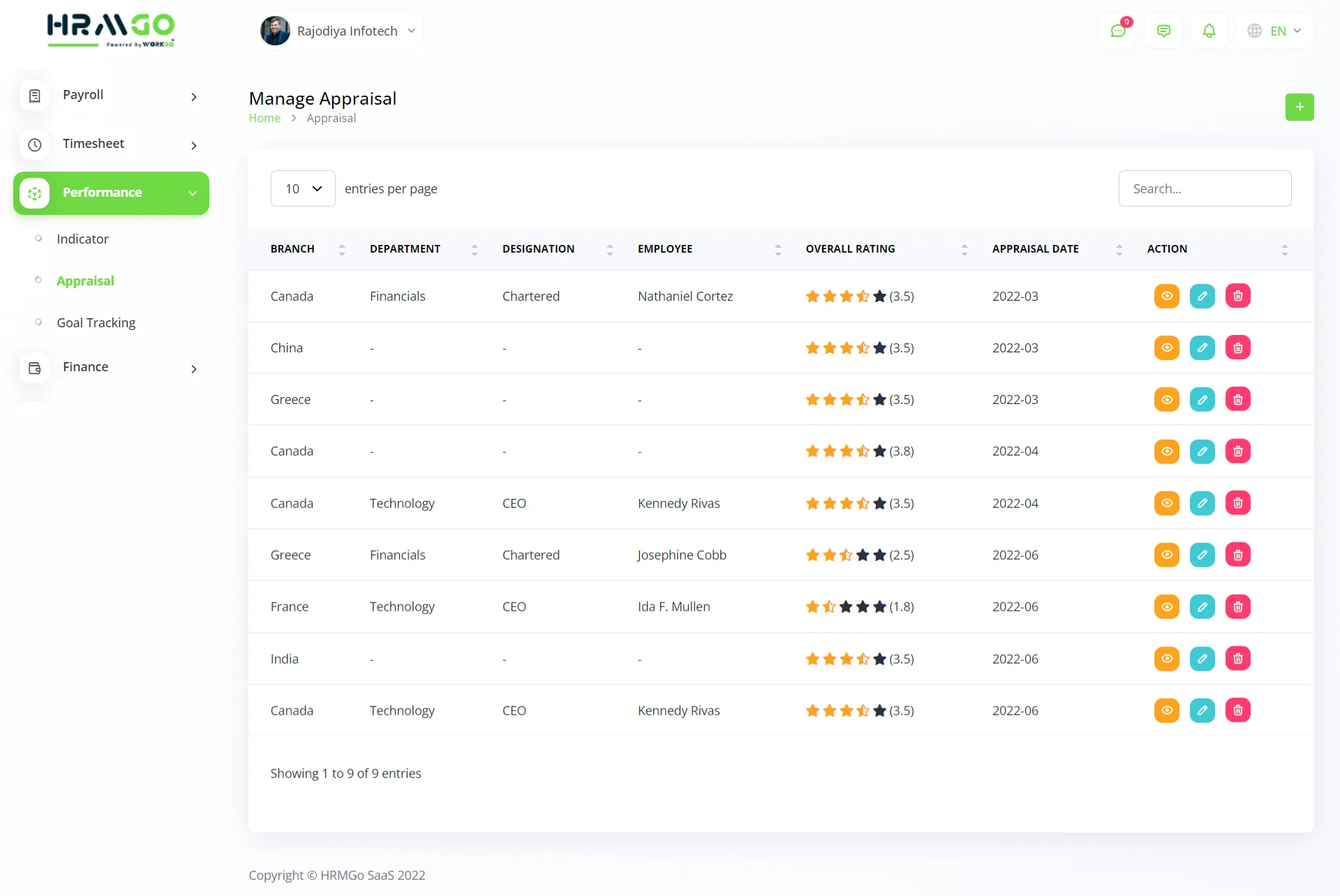The image size is (1340, 896).
Task: Edit Nathaniel Cortez's appraisal with pencil icon
Action: click(1202, 296)
